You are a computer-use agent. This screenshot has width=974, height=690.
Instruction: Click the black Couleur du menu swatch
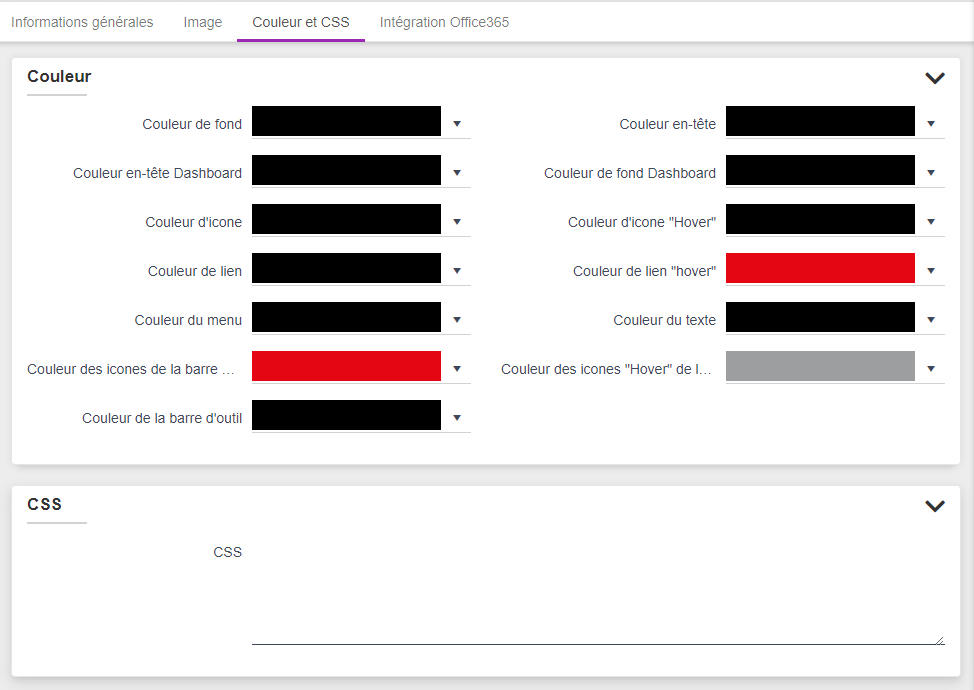[346, 318]
